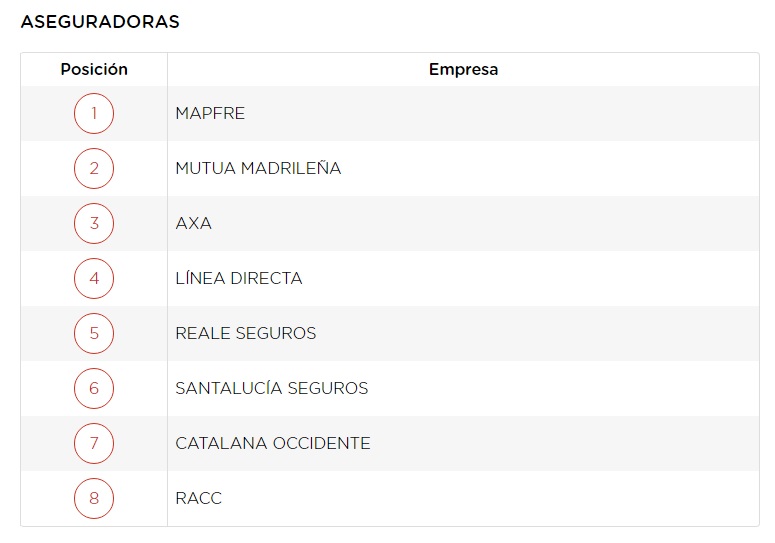Viewport: 775px width, 543px height.
Task: Select the circled number 7 icon
Action: tap(94, 443)
